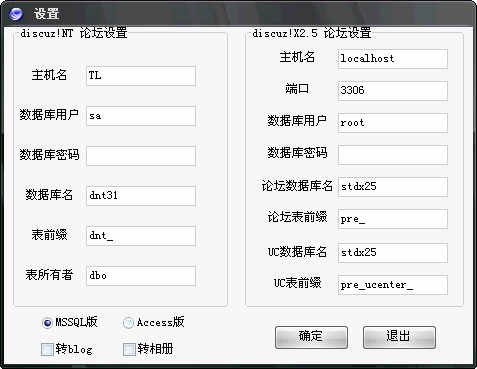Click the 论坛表前缀 field containing pre_
This screenshot has width=477, height=369.
pos(393,219)
